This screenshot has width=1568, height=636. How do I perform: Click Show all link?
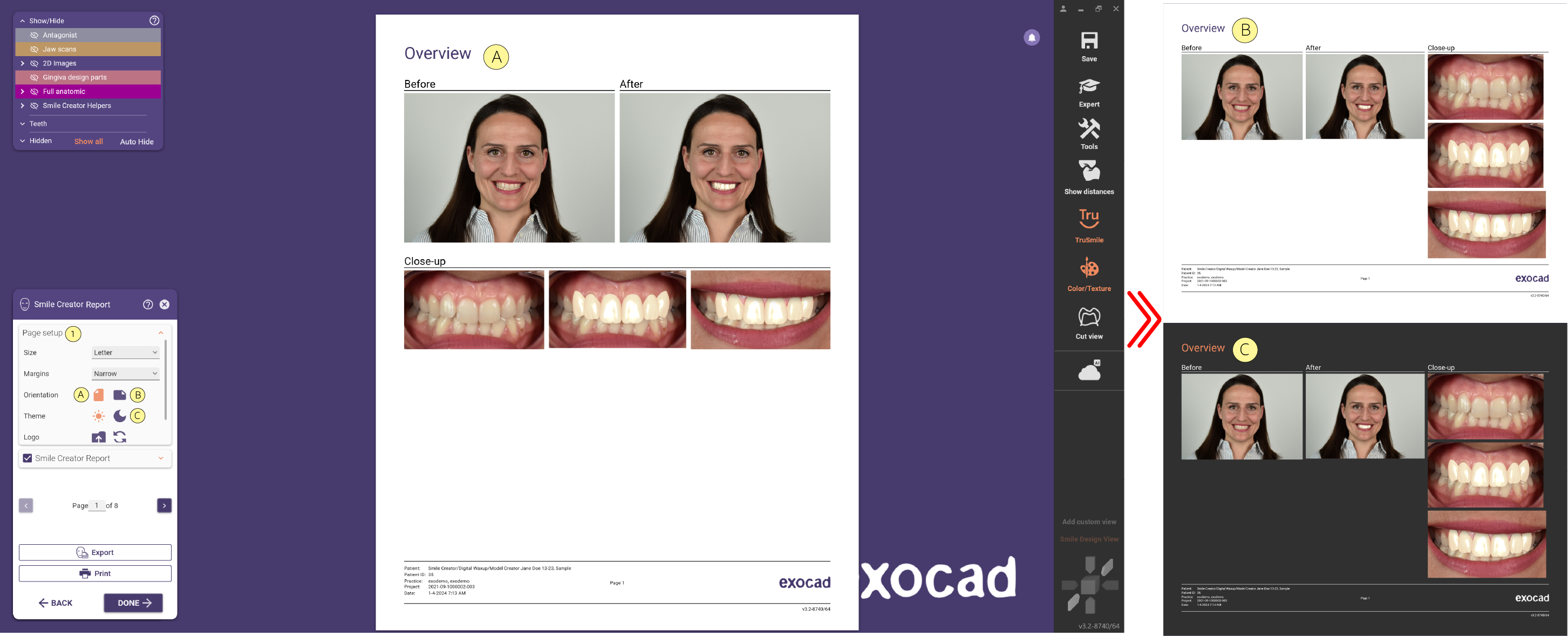click(x=88, y=141)
